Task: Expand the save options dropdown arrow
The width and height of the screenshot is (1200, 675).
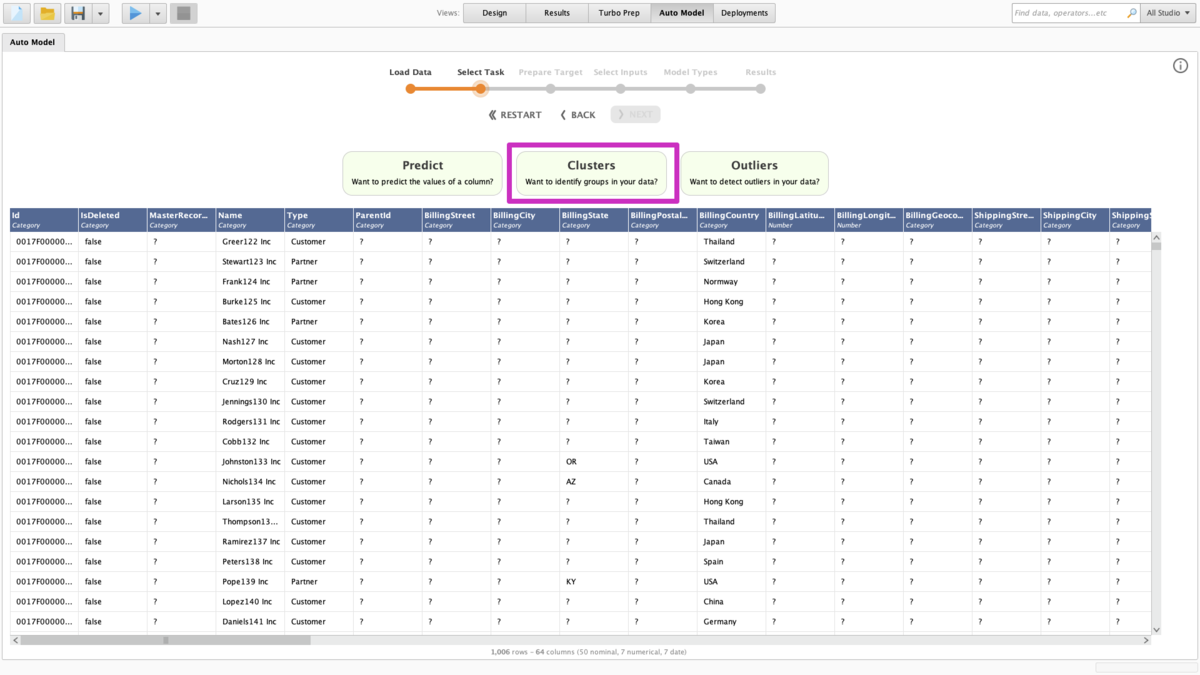Action: pos(100,13)
